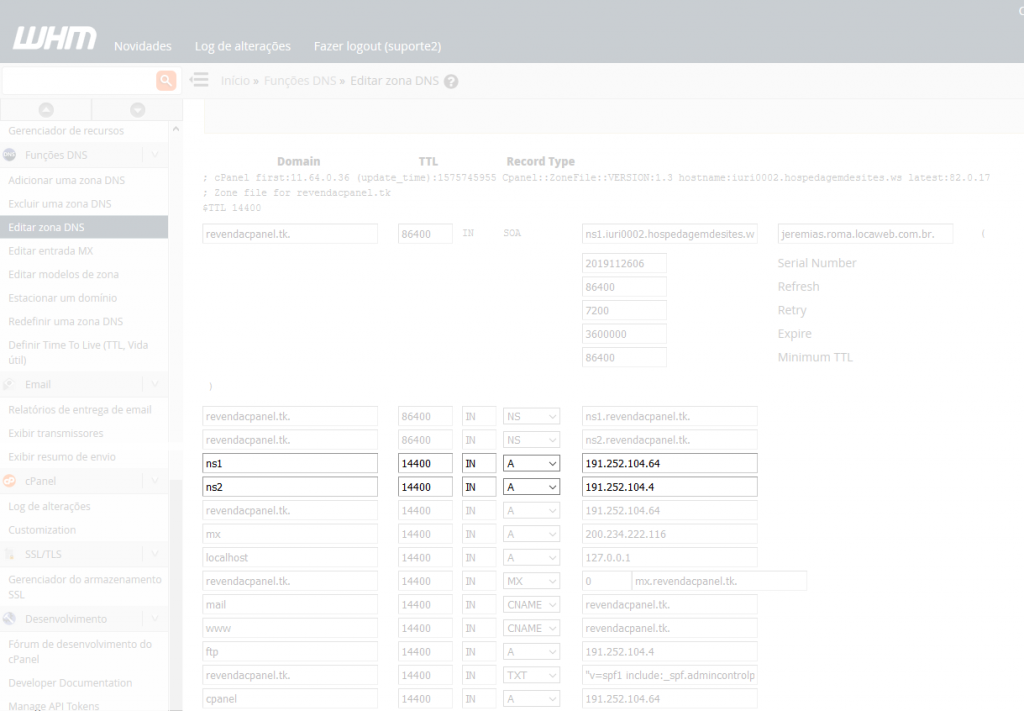Open CNAME type dropdown for mail row
This screenshot has width=1024, height=711.
click(x=532, y=605)
